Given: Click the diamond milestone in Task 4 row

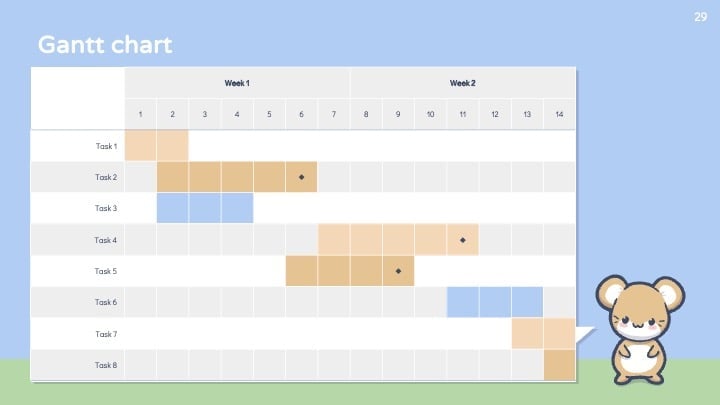Looking at the screenshot, I should coord(463,240).
